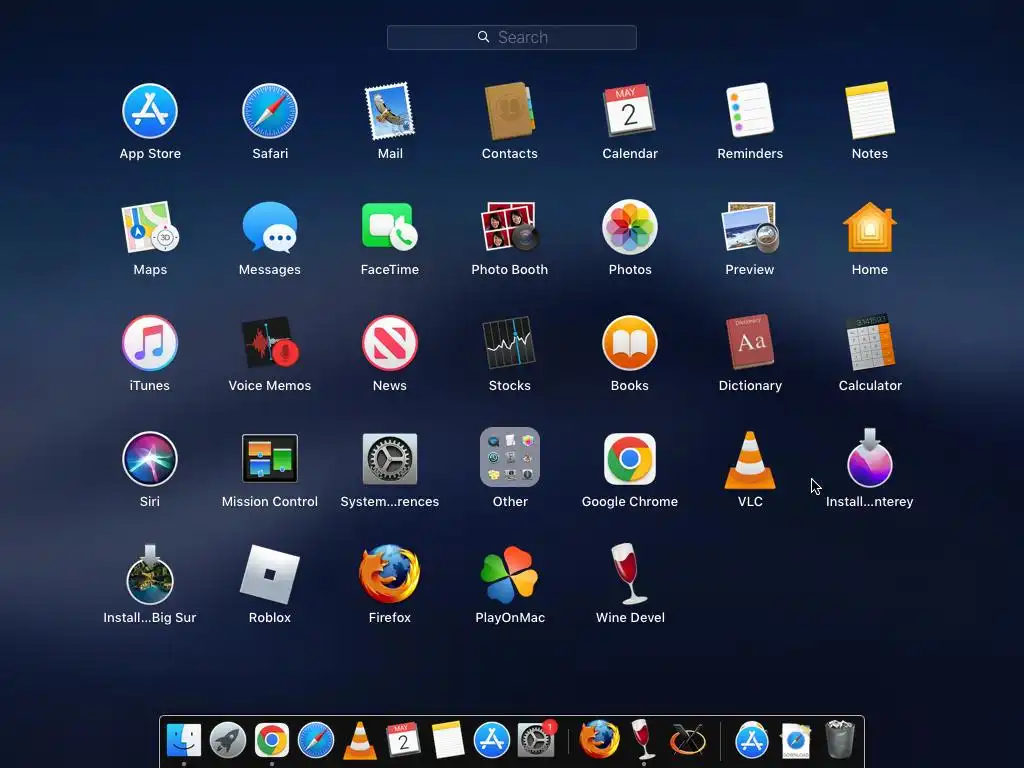Click the XQuartz icon in the Dock
This screenshot has width=1024, height=768.
(x=687, y=741)
